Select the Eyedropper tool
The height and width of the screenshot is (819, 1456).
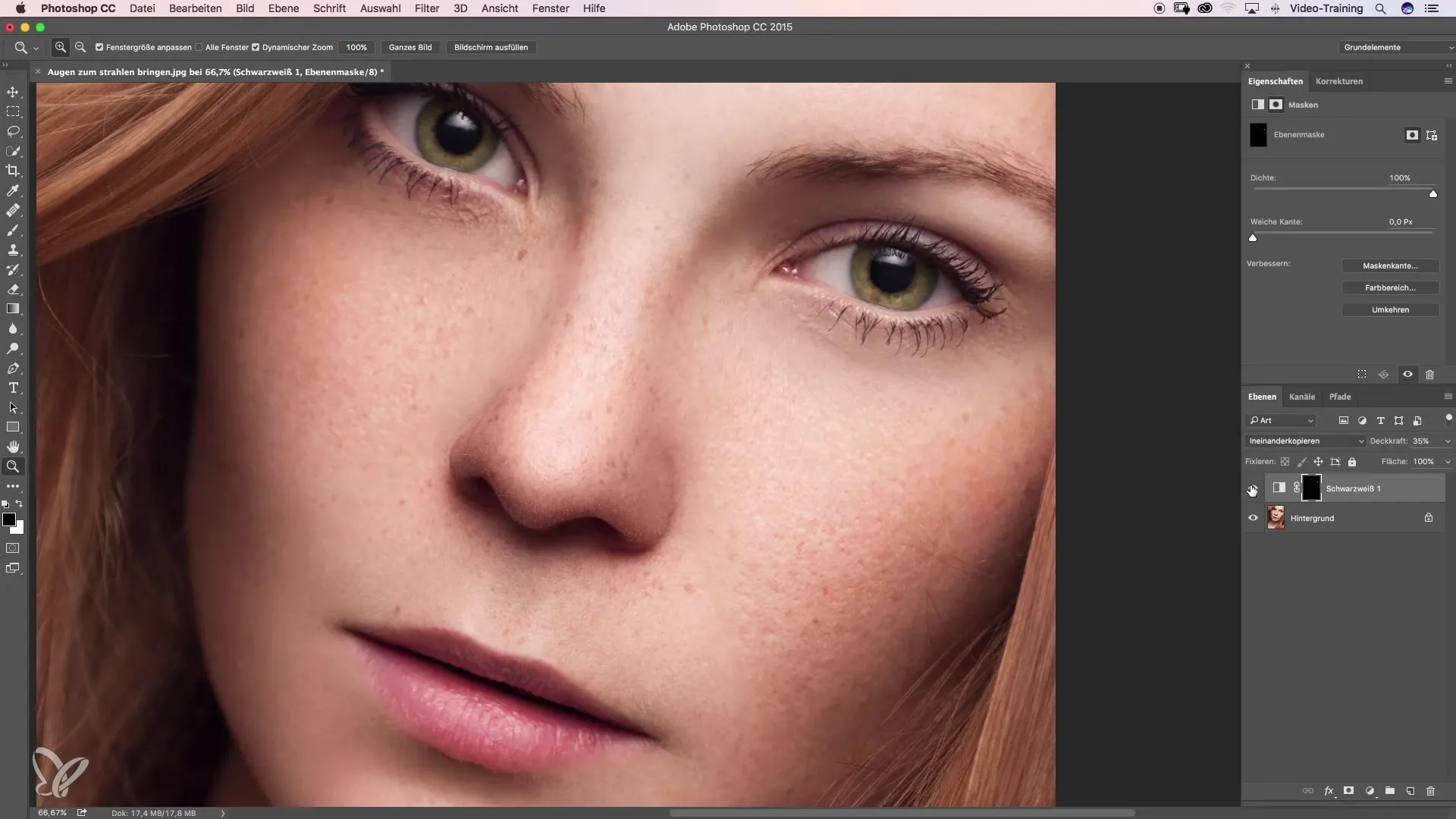13,190
